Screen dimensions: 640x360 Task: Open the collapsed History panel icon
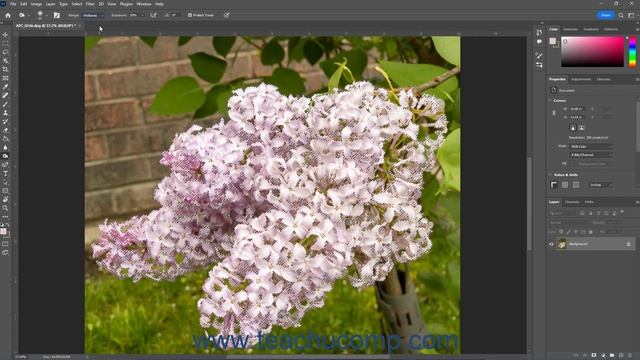[x=539, y=32]
